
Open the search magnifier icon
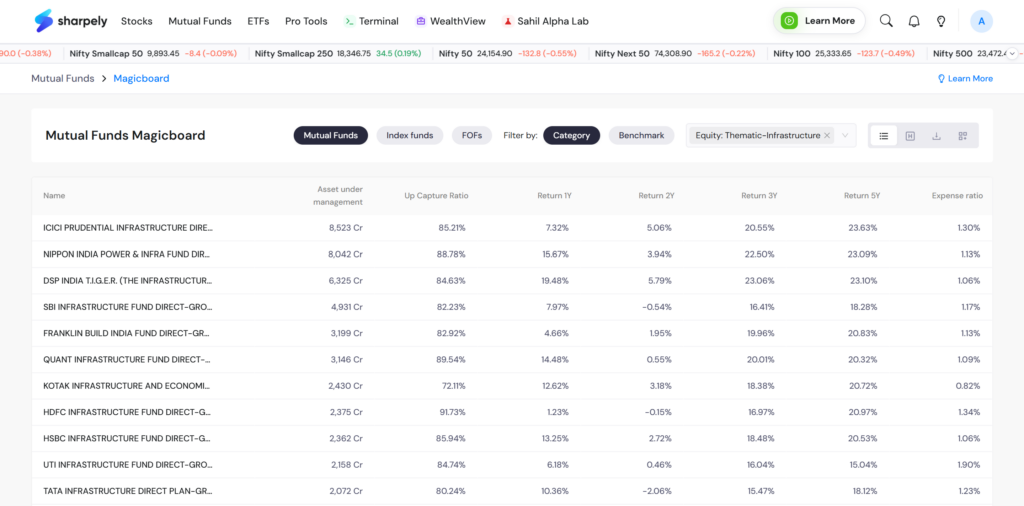click(x=886, y=21)
